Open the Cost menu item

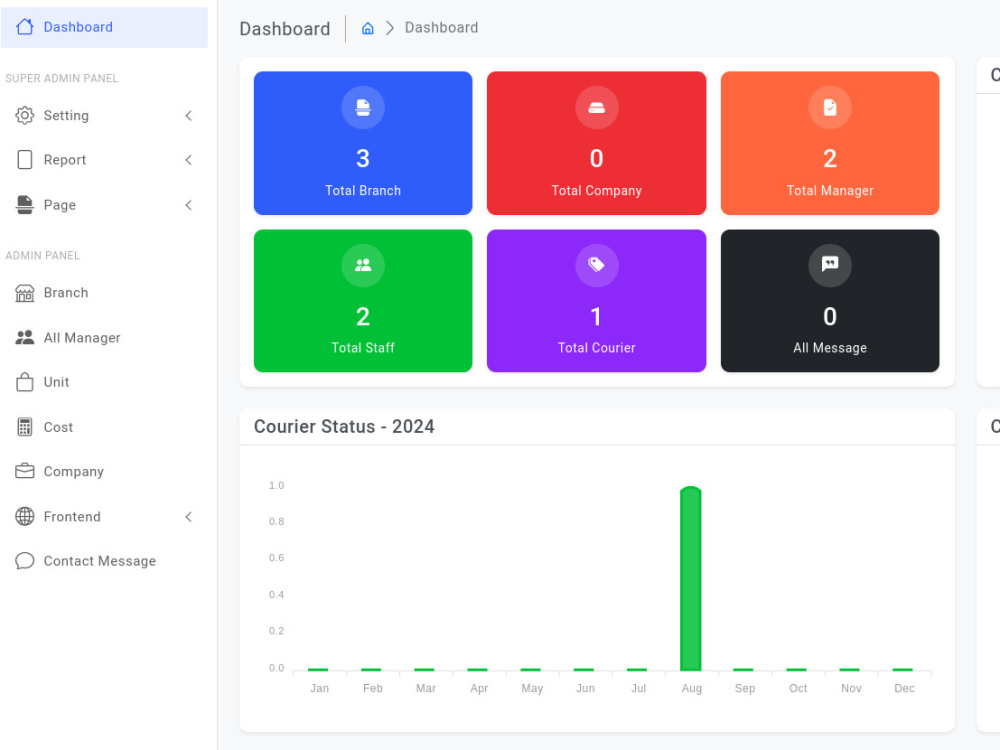click(x=104, y=427)
